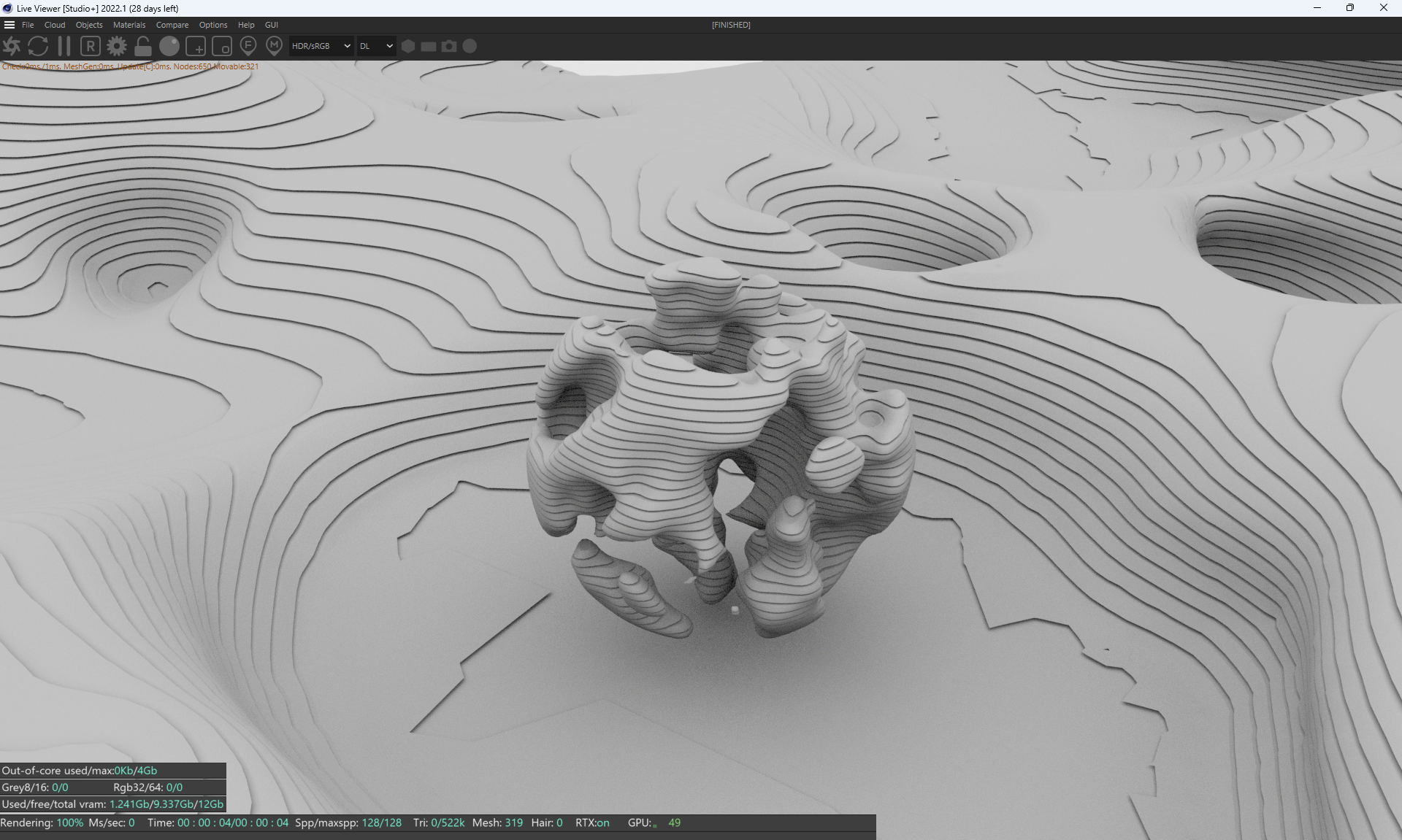
Task: Pause the render with pause icon
Action: [x=64, y=46]
